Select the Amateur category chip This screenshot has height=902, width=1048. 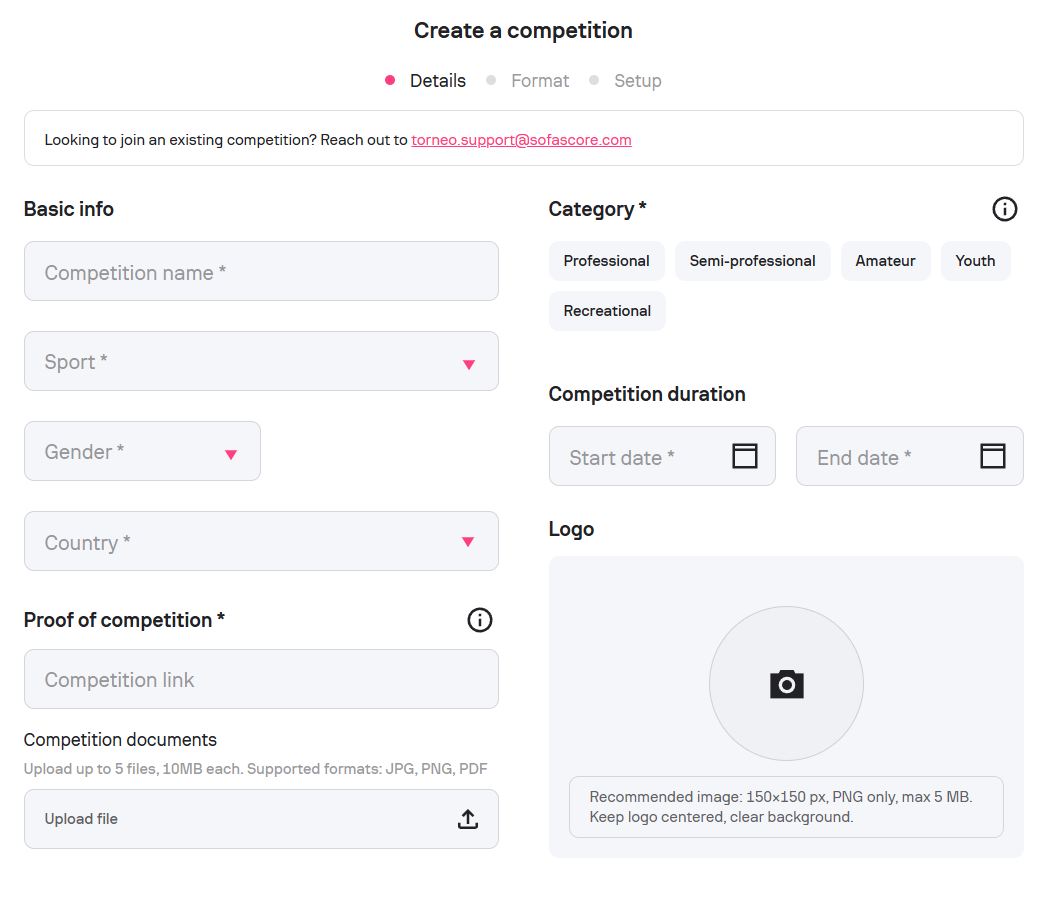(x=885, y=261)
